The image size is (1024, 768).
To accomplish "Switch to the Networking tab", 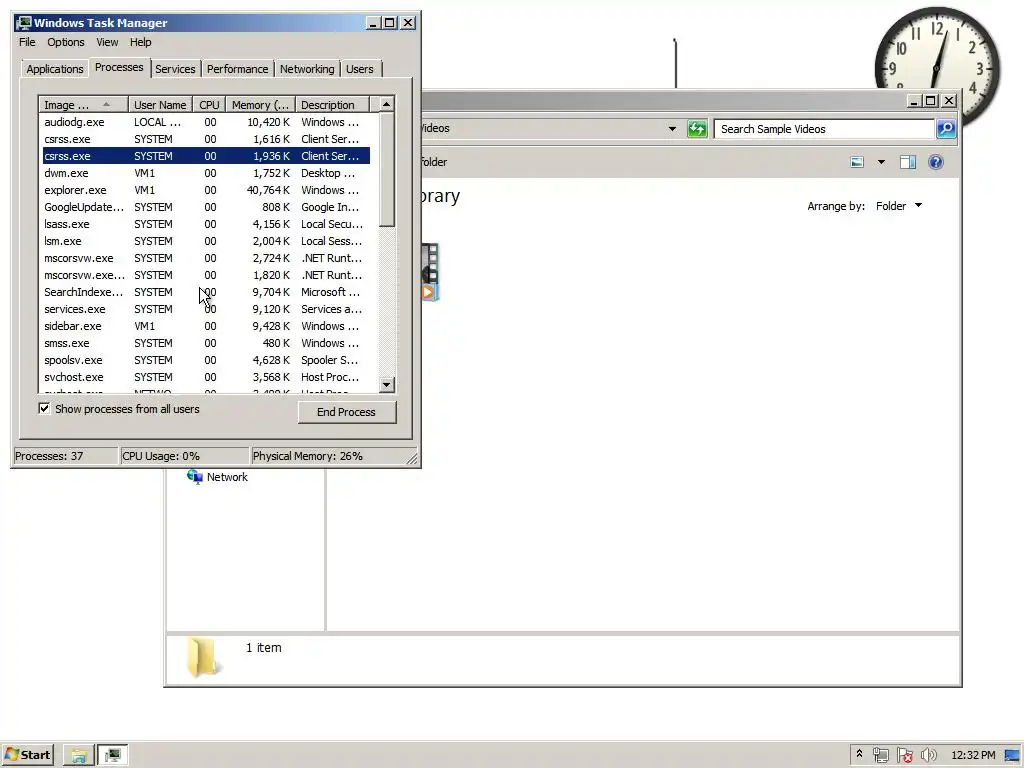I will coord(307,69).
